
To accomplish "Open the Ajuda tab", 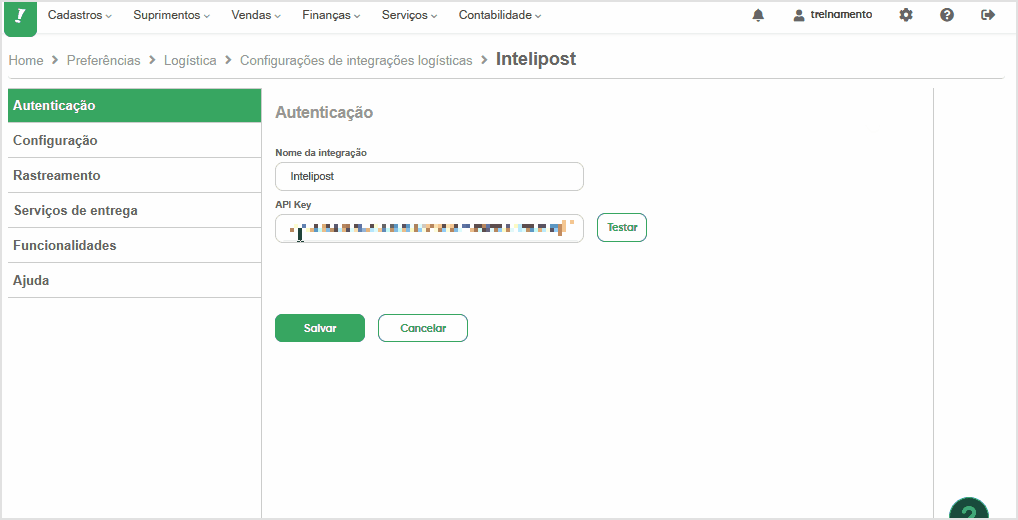I will [134, 280].
